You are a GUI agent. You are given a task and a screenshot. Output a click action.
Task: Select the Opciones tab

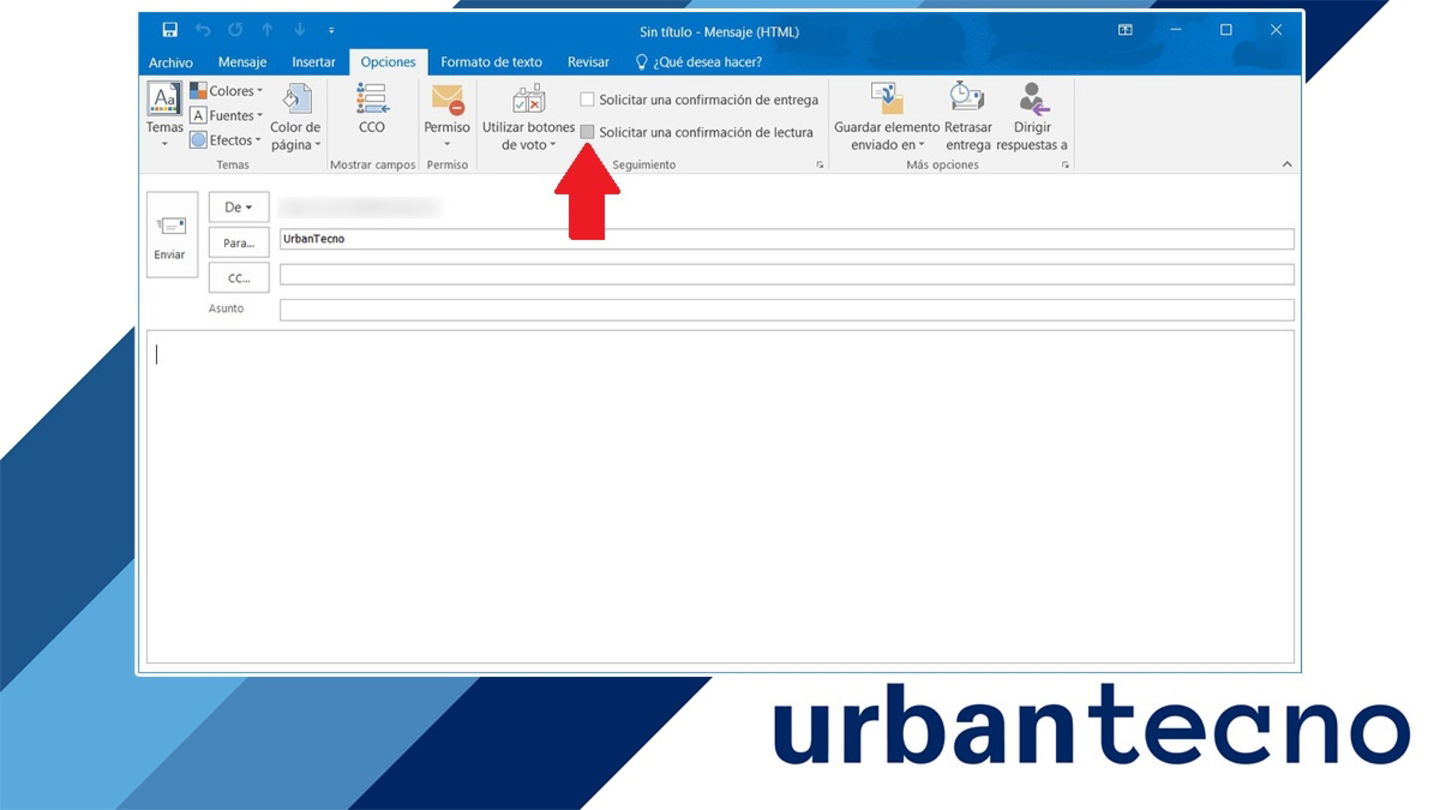388,62
